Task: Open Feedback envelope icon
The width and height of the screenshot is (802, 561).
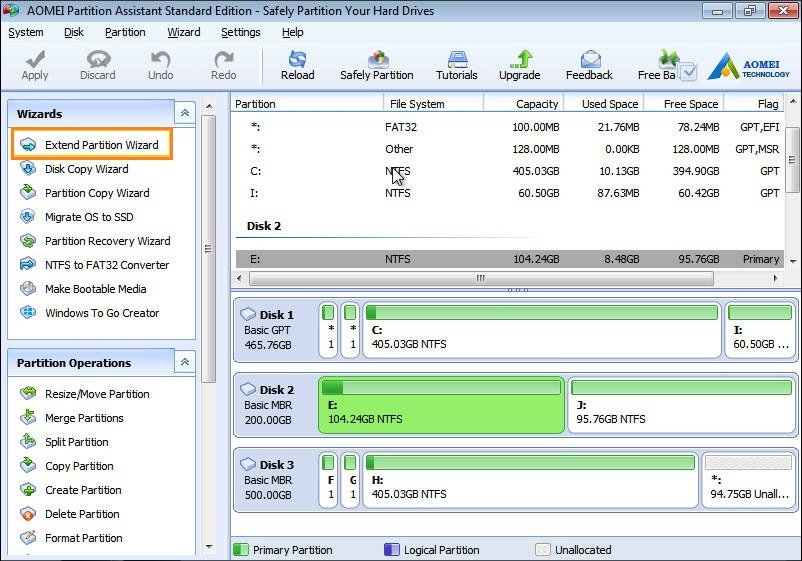Action: (x=590, y=59)
